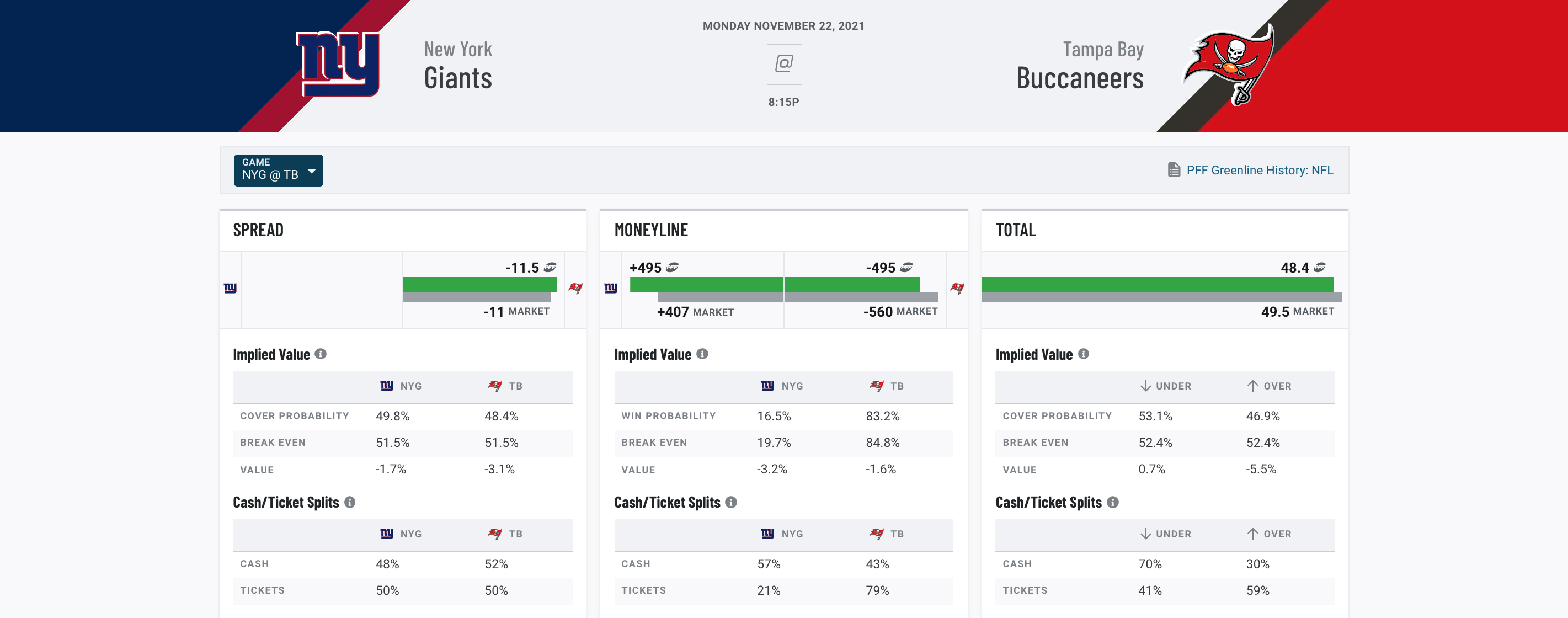Click NYG cover probability 49.8%
Viewport: 1568px width, 618px height.
[393, 416]
